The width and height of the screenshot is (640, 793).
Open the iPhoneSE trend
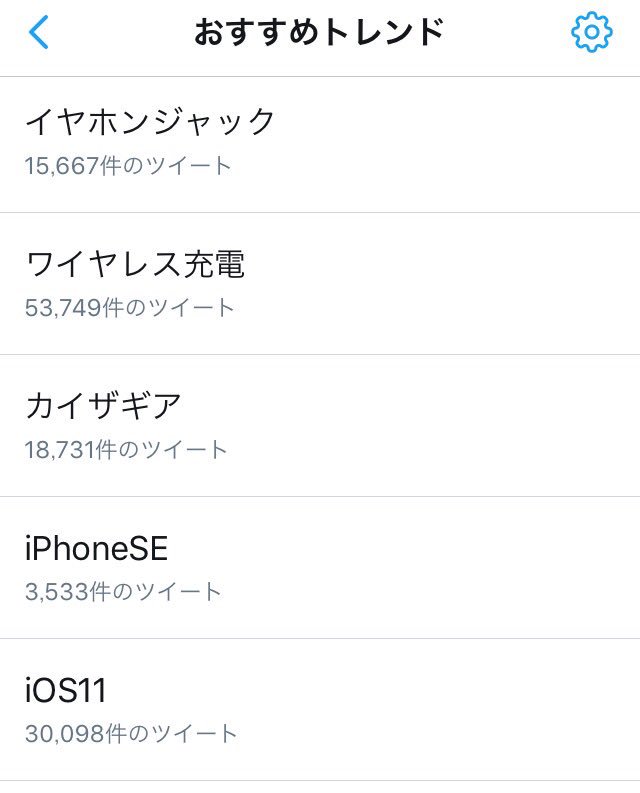point(96,548)
